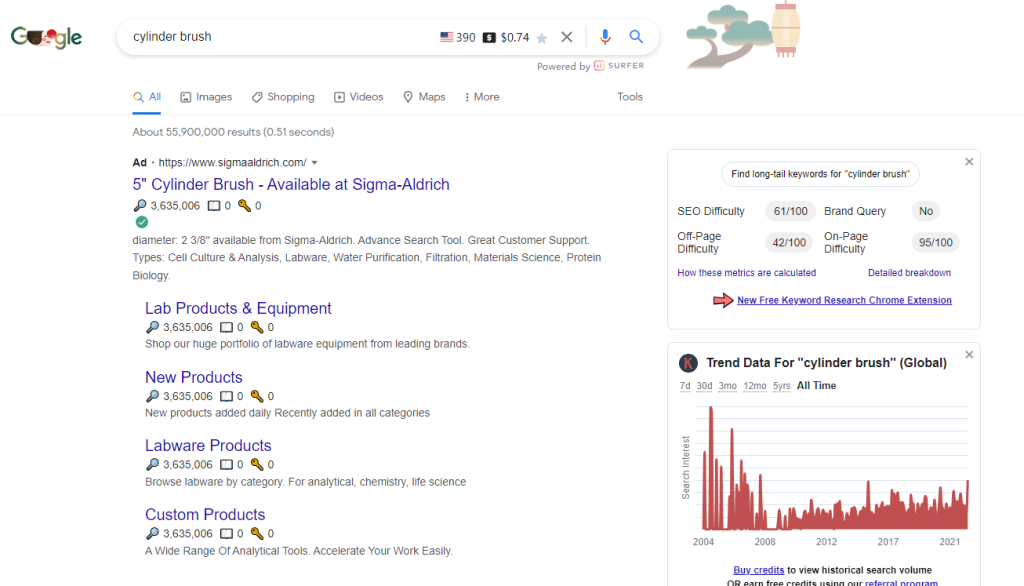
Task: Click Find long-tail keywords button
Action: 820,174
